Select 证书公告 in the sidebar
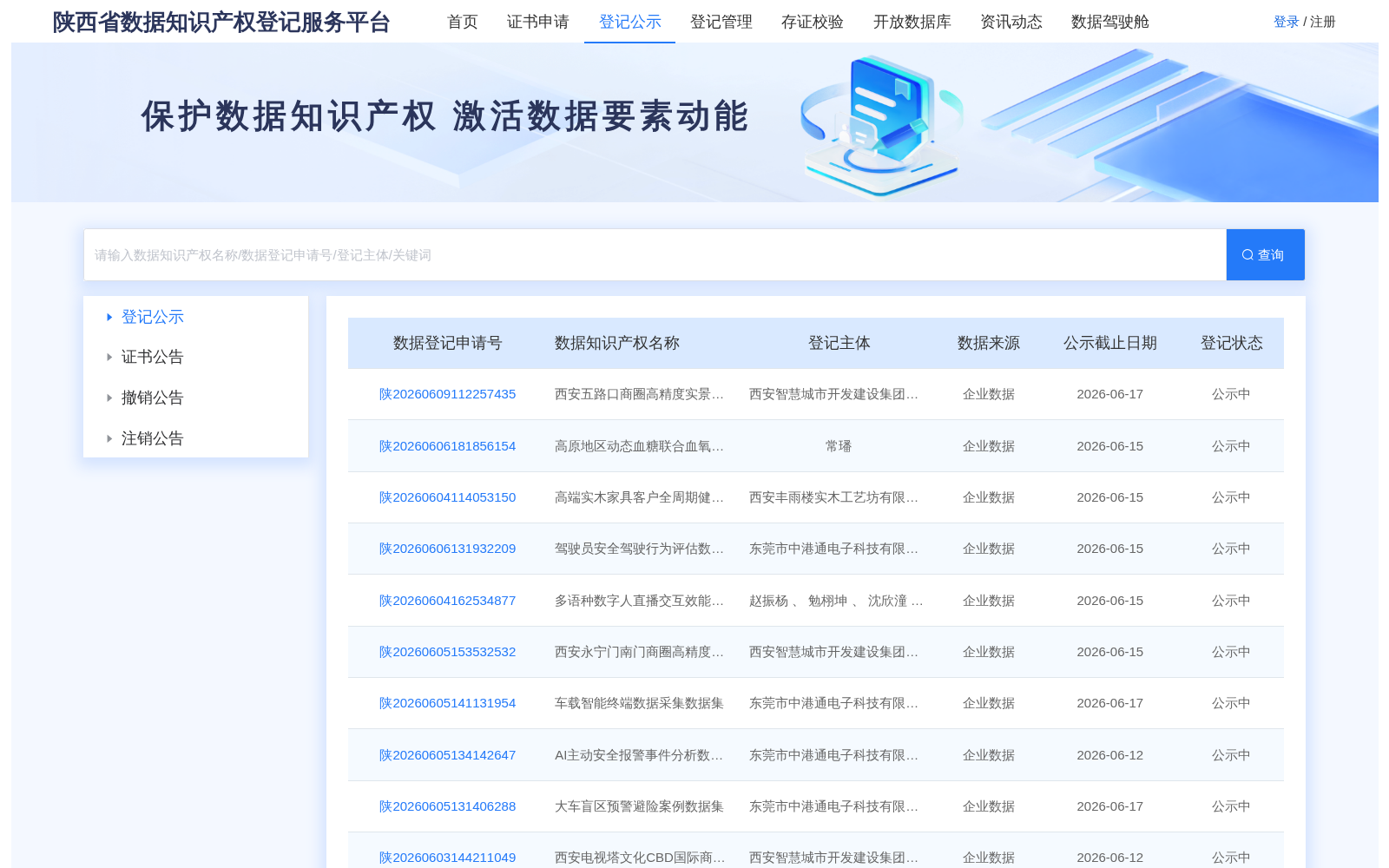The width and height of the screenshot is (1389, 868). (x=153, y=357)
